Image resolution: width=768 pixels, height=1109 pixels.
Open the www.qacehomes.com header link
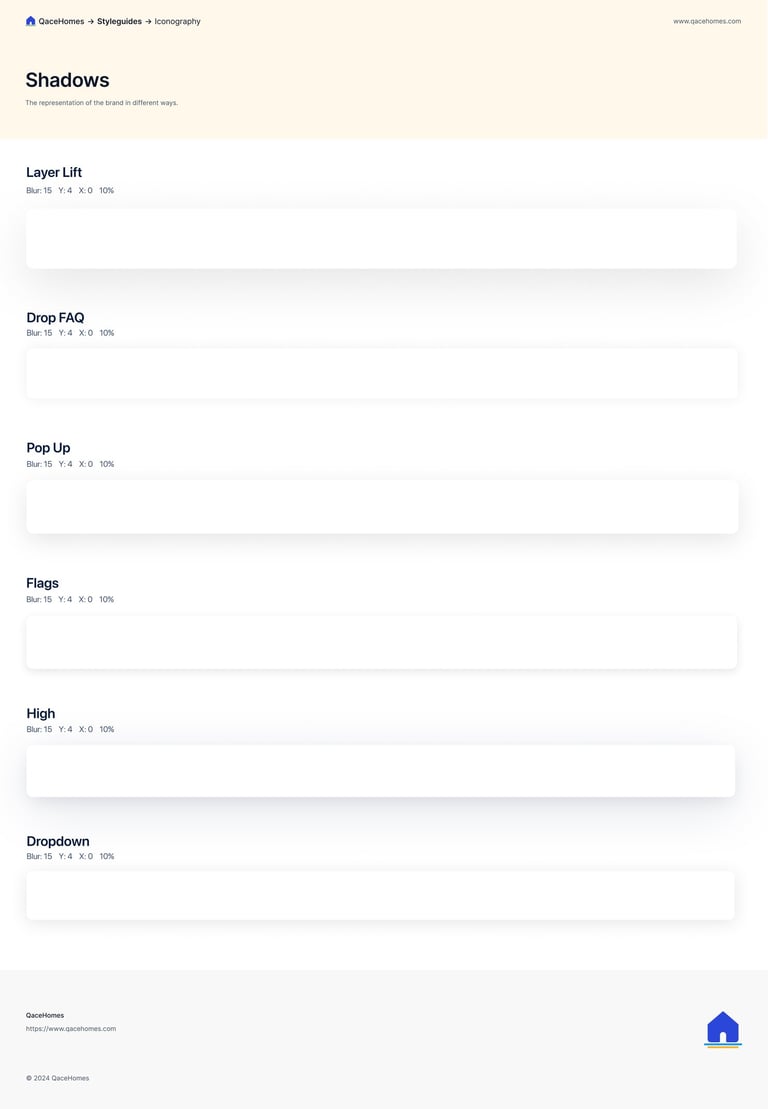pos(707,21)
